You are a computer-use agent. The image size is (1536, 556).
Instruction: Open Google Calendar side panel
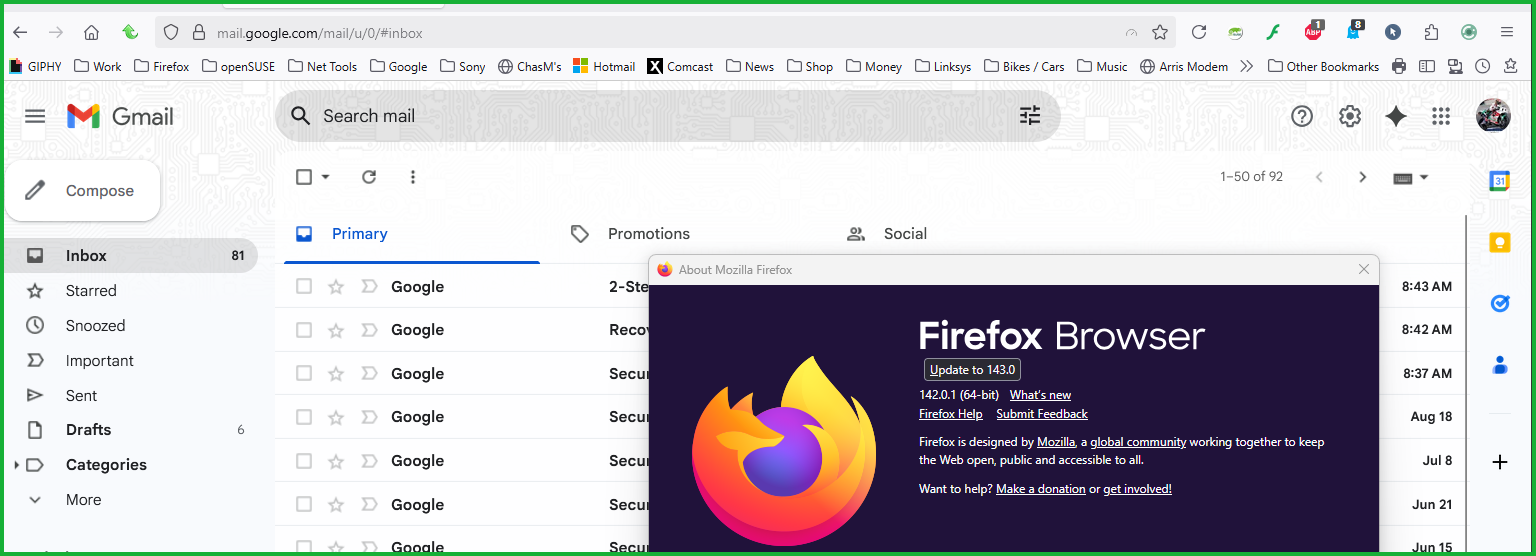pos(1500,181)
